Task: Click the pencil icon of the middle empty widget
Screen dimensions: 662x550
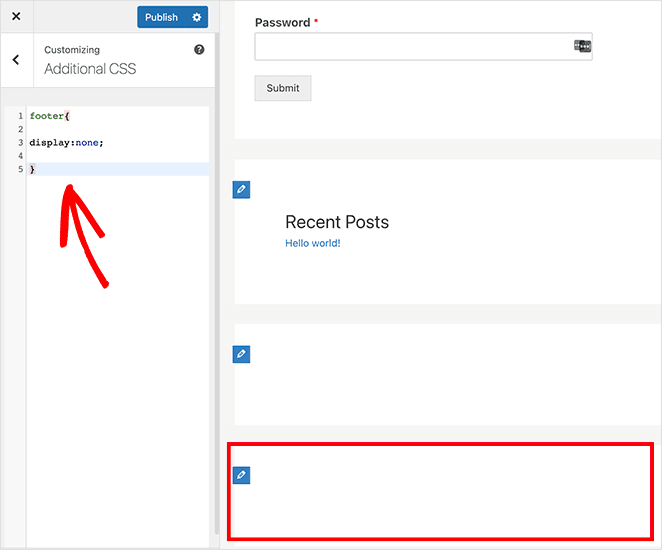Action: coord(241,354)
